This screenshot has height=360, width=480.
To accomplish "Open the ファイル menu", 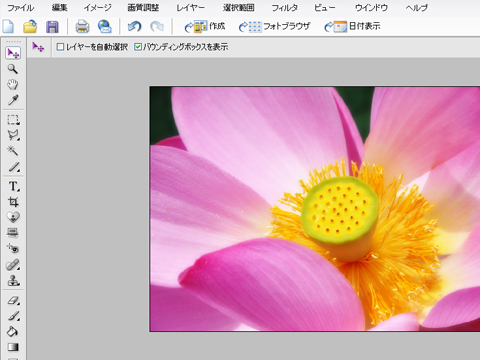I will (x=20, y=7).
